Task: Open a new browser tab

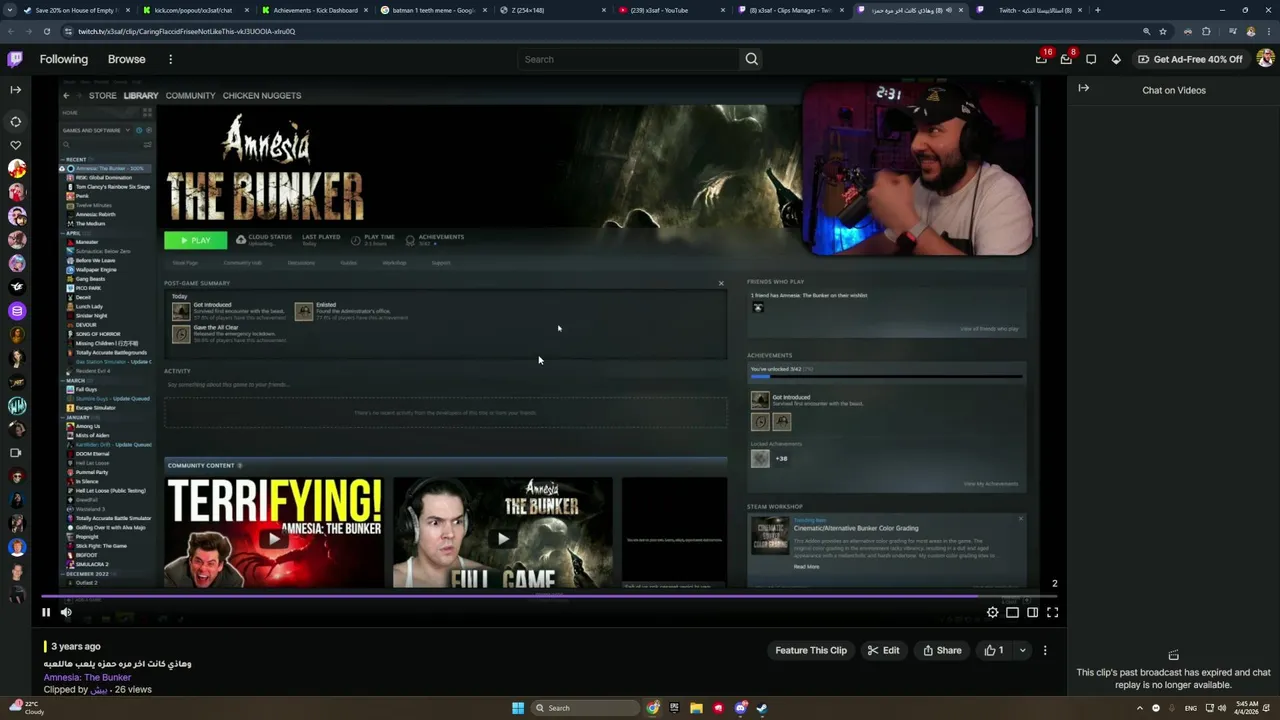Action: click(1098, 10)
